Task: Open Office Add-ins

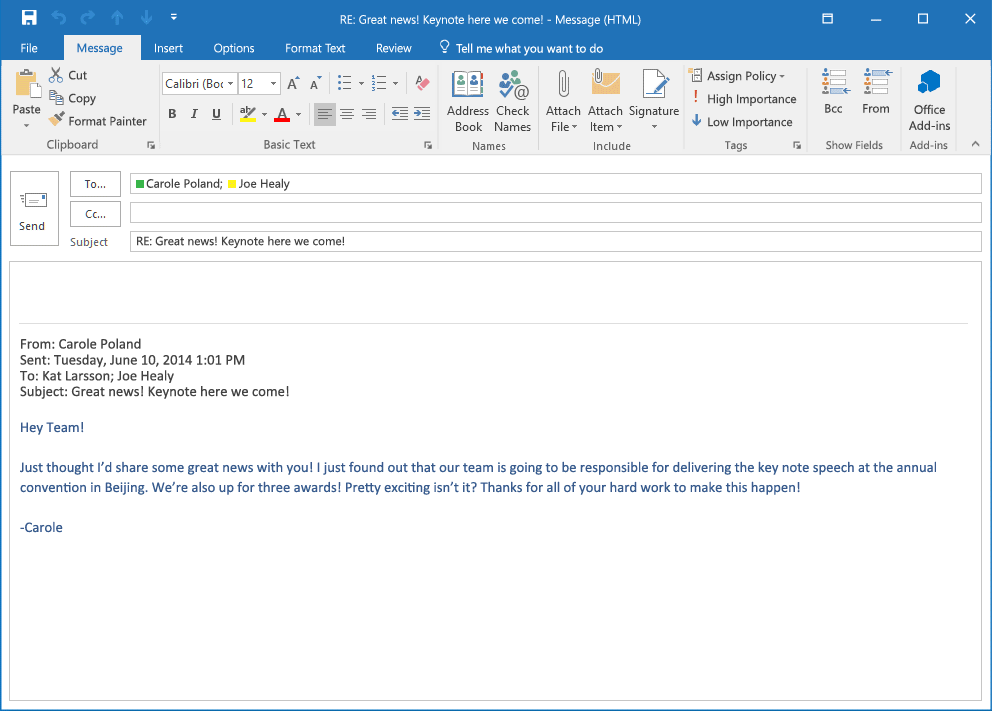Action: coord(929,100)
